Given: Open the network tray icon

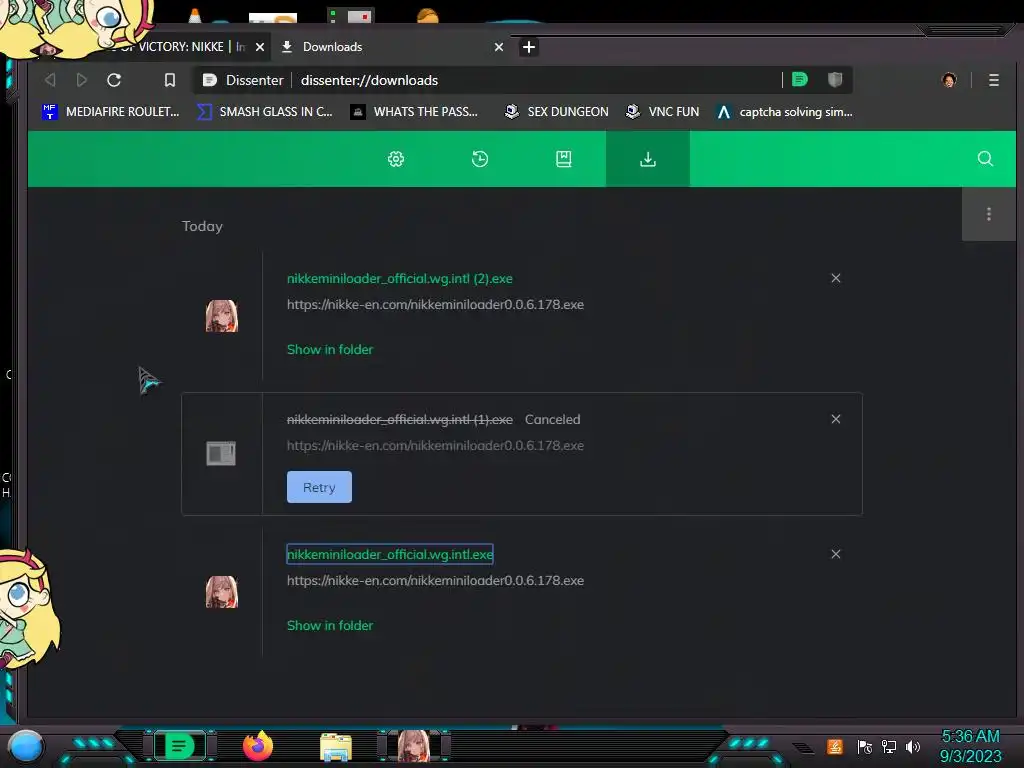Looking at the screenshot, I should point(889,746).
